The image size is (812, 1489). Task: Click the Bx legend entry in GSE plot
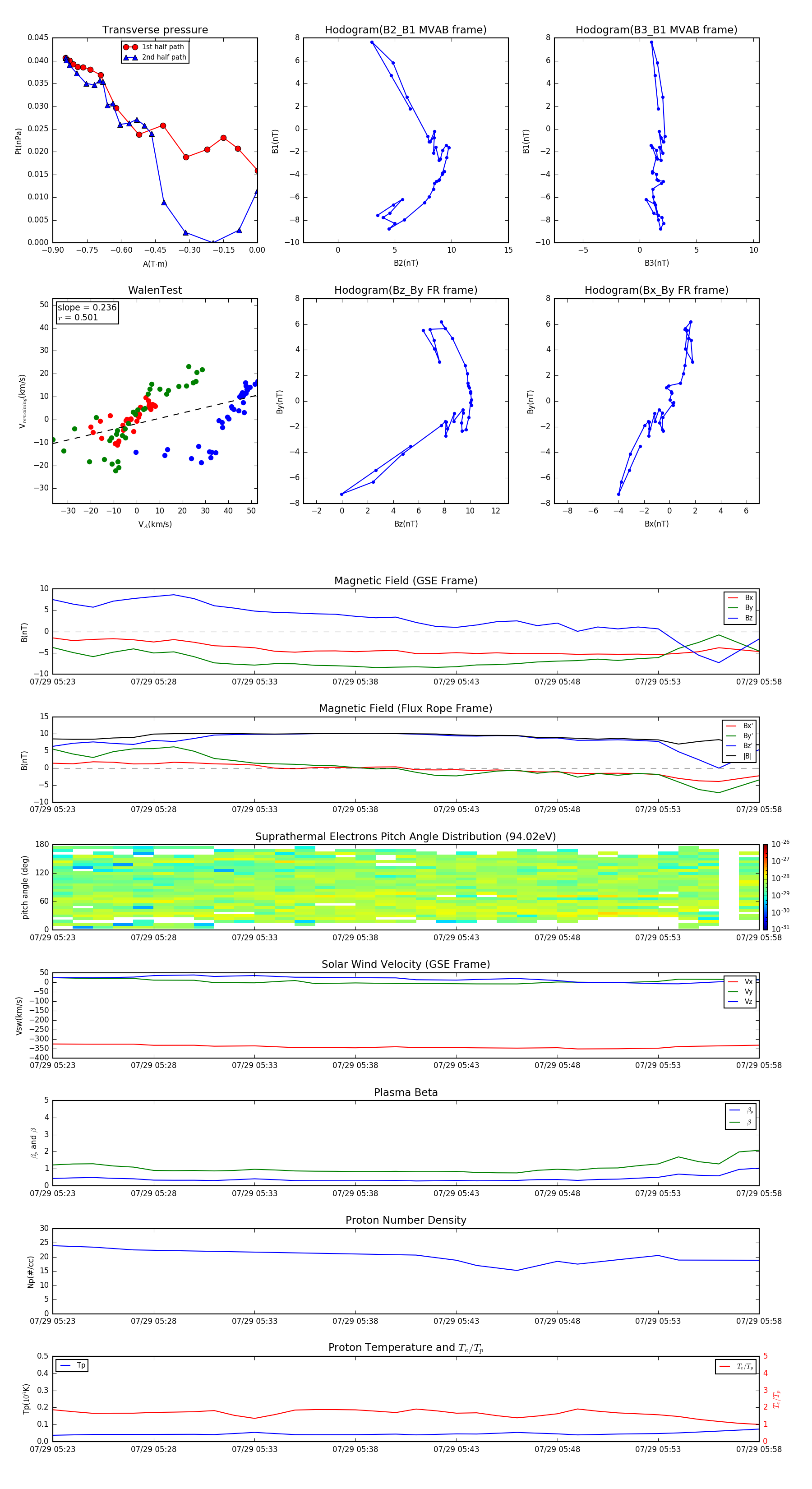click(x=740, y=598)
